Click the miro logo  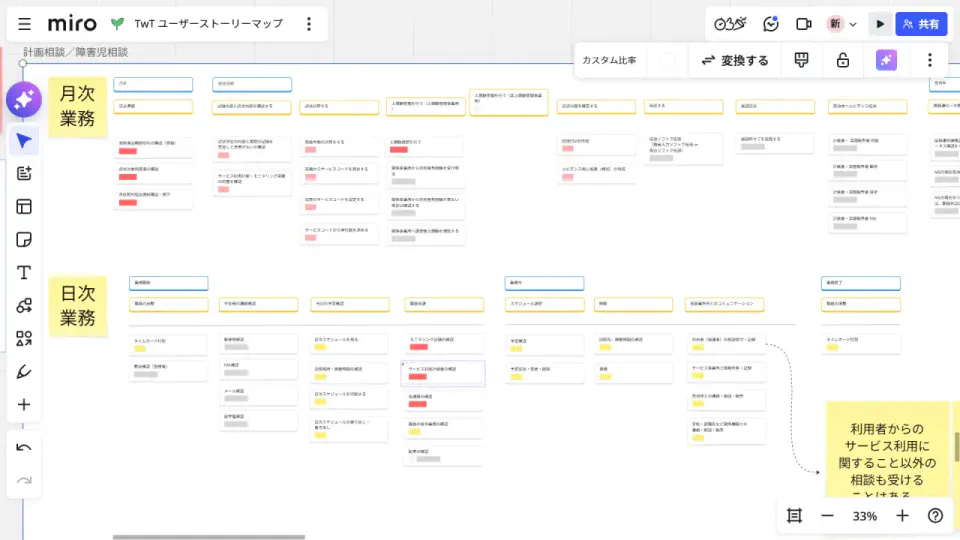pyautogui.click(x=72, y=24)
